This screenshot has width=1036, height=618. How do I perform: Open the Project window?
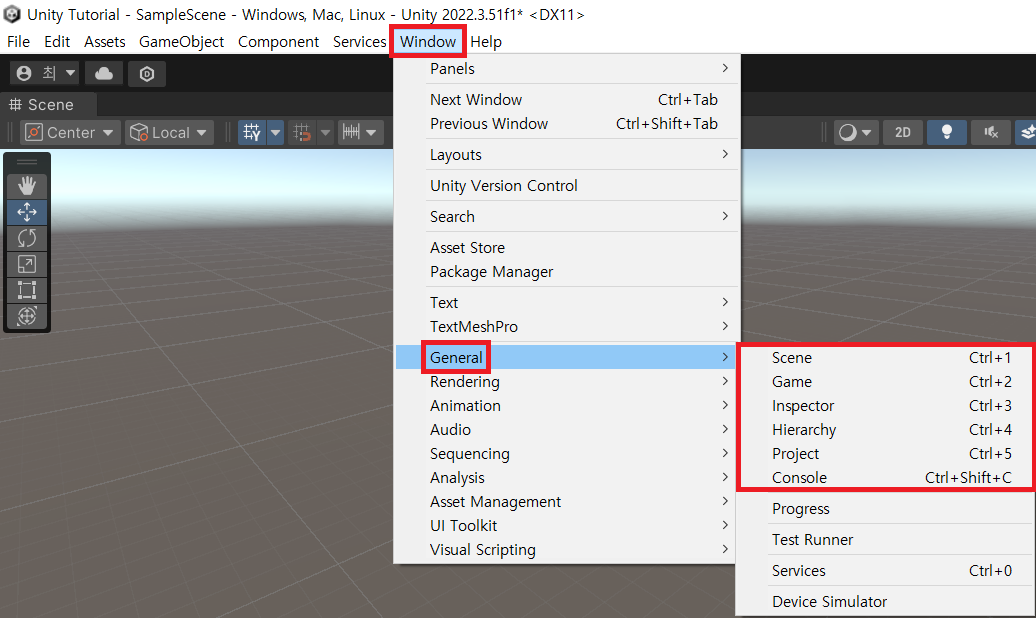coord(886,454)
